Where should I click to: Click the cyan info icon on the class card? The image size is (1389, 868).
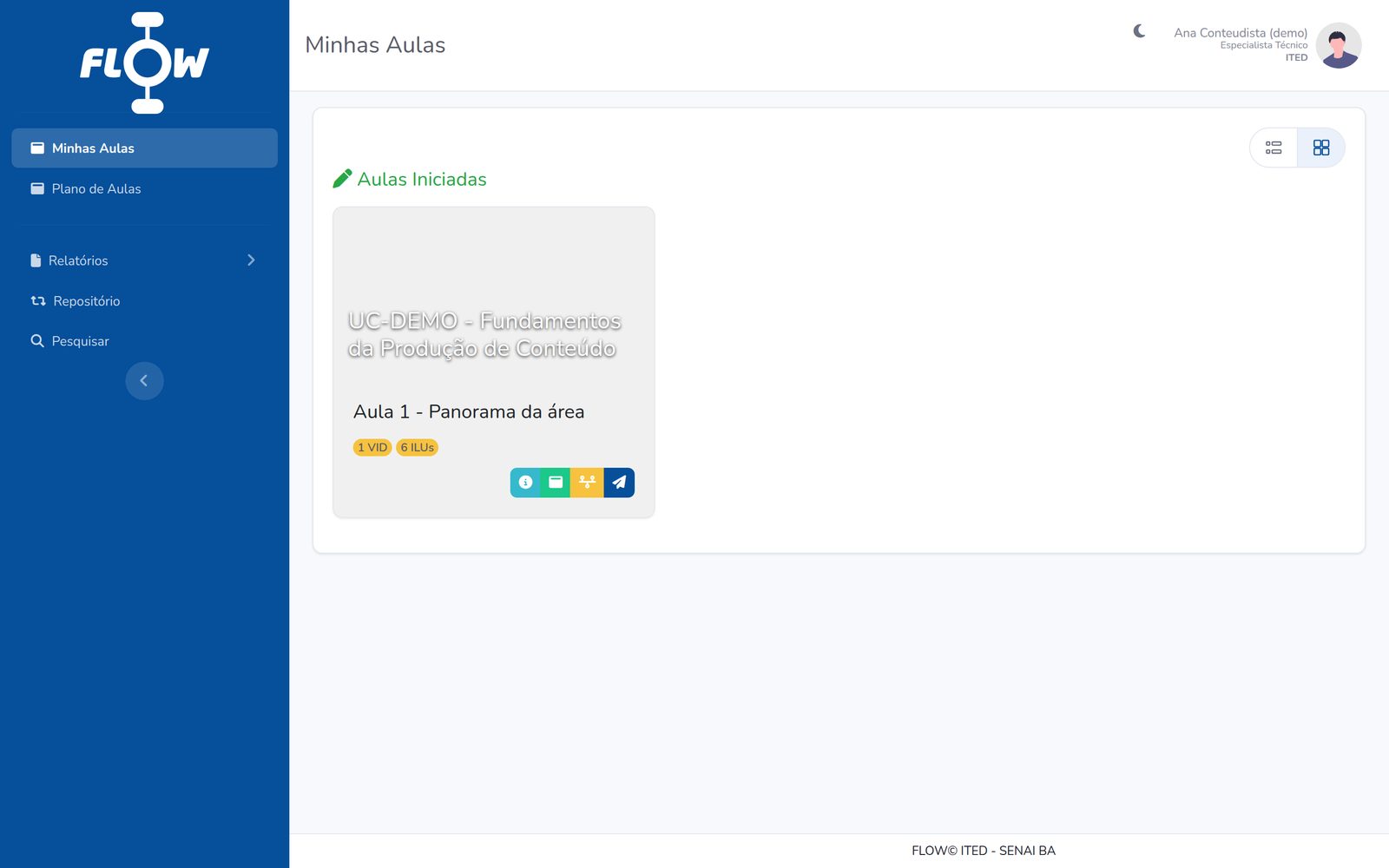pyautogui.click(x=525, y=483)
